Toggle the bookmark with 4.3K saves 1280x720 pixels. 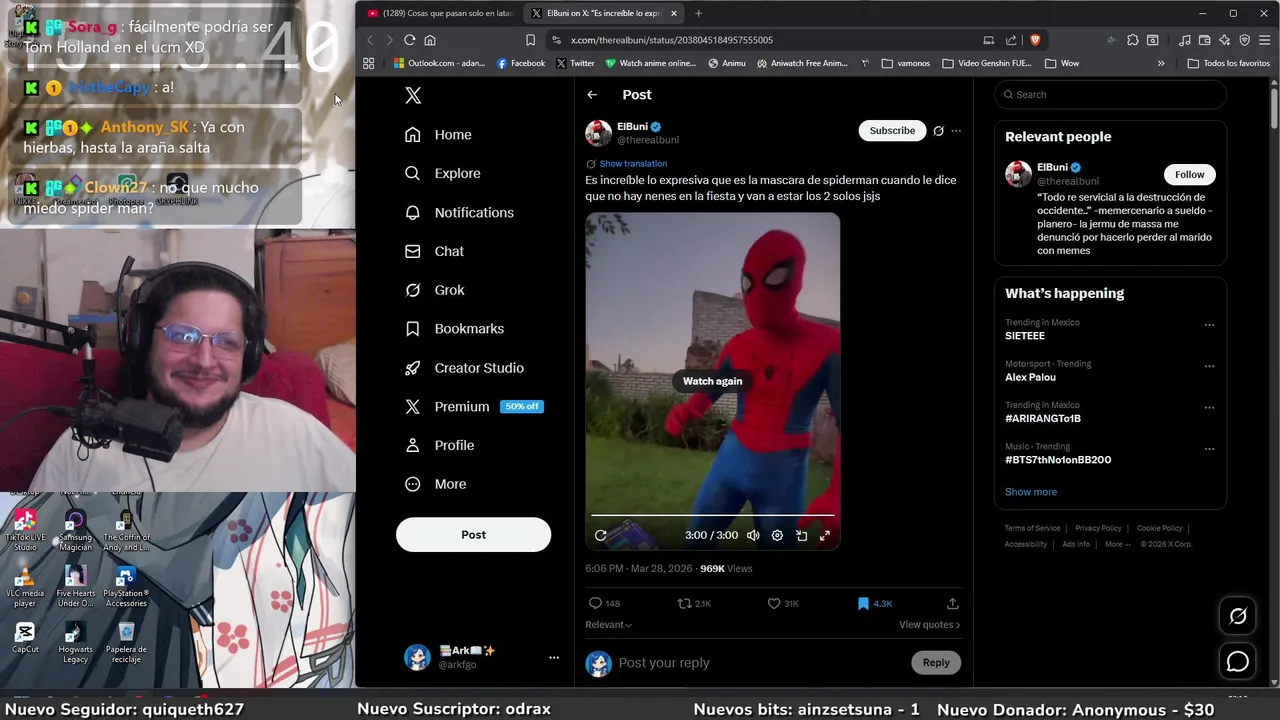pyautogui.click(x=874, y=604)
